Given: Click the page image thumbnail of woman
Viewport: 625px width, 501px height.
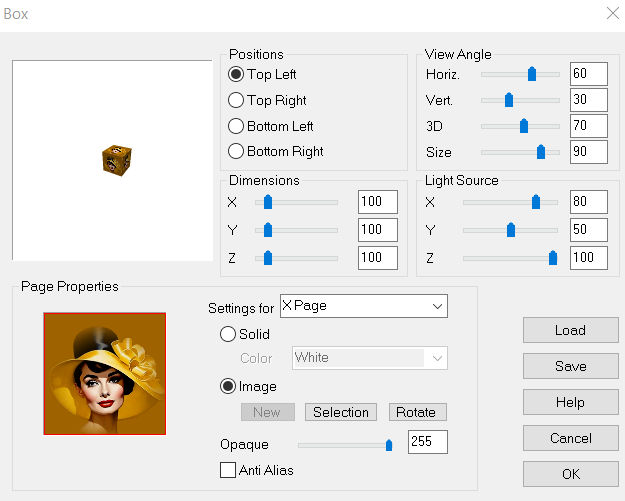Looking at the screenshot, I should pos(104,373).
